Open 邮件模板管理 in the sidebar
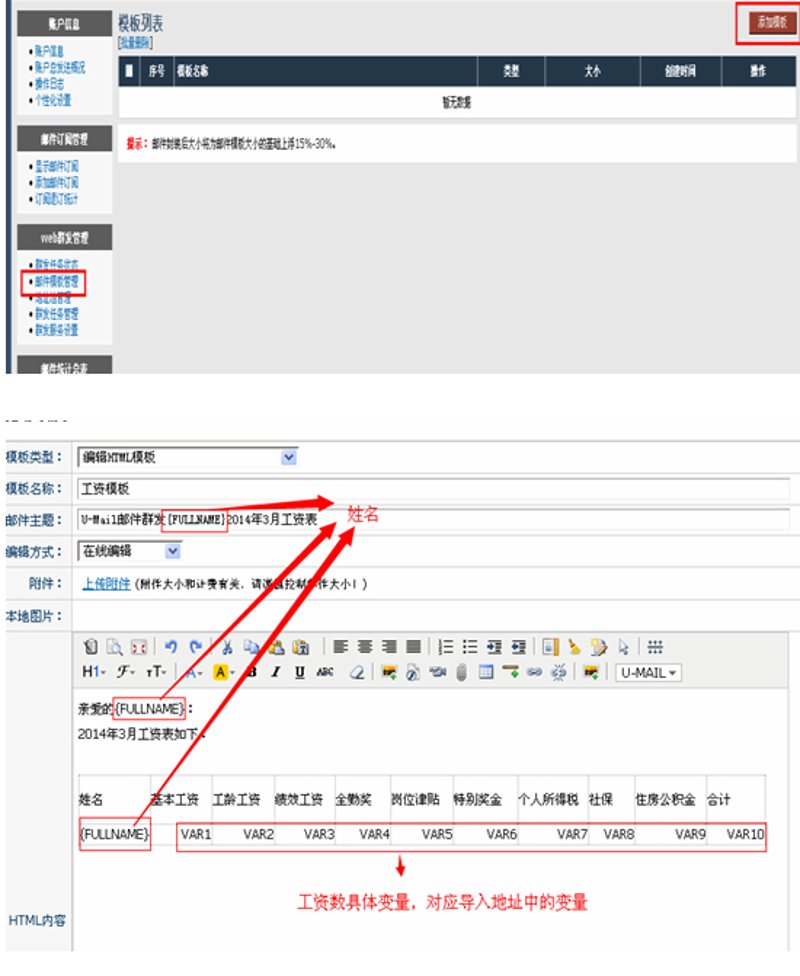800x976 pixels. point(56,281)
